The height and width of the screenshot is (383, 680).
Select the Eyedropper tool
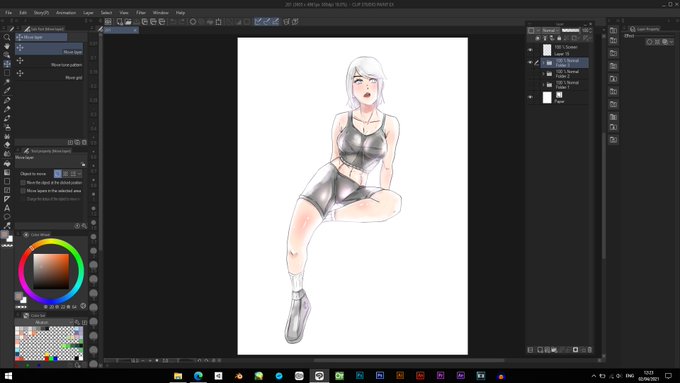[7, 91]
